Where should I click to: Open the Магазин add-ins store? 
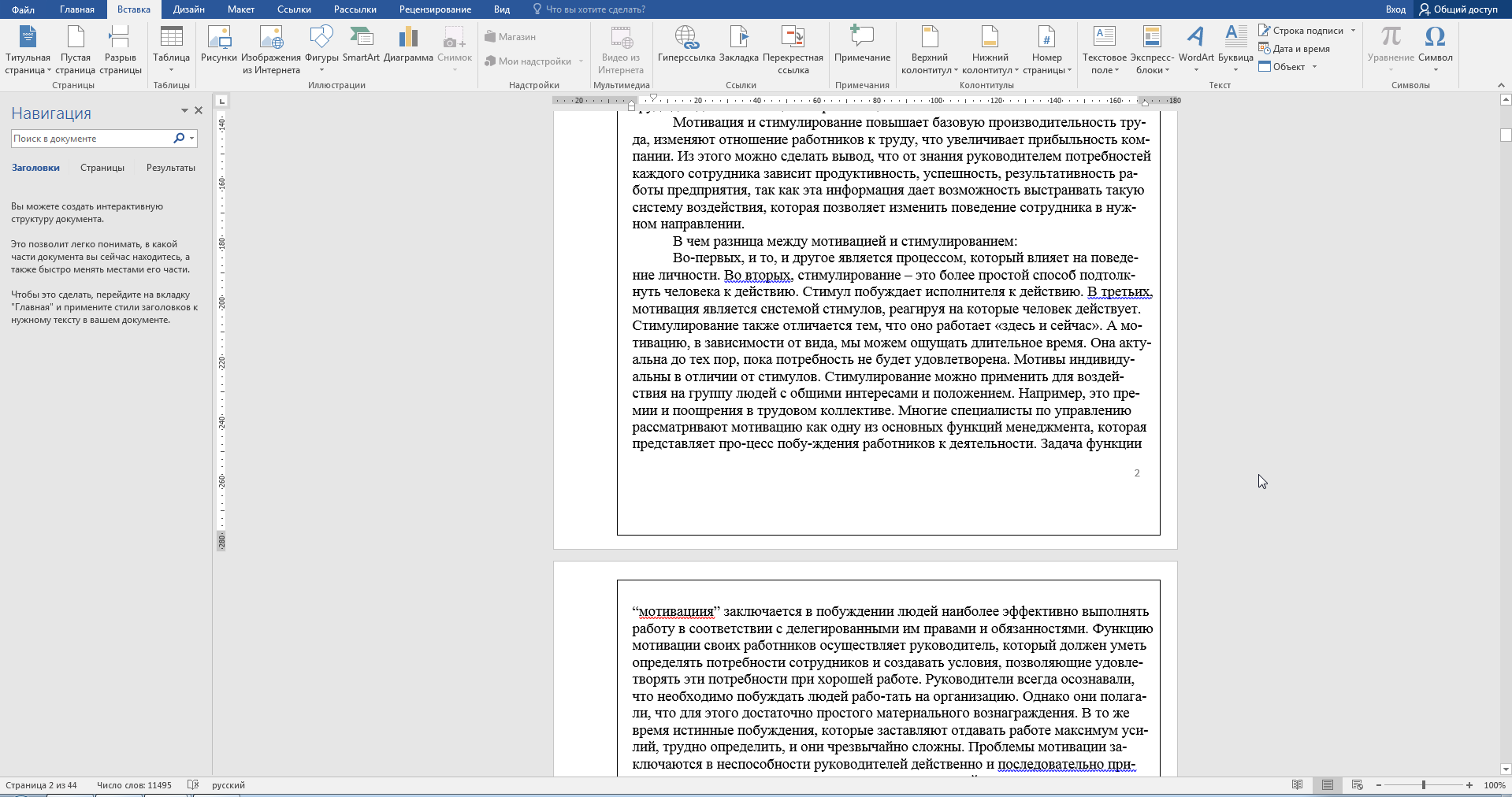tap(511, 37)
